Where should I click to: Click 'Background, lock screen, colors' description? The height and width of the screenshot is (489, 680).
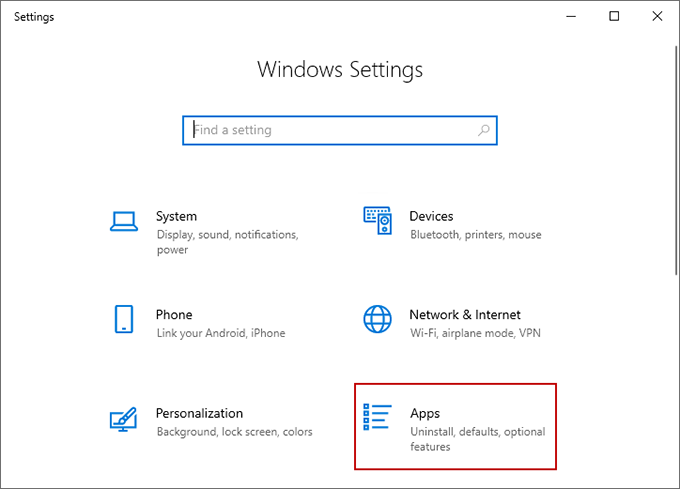coord(235,432)
